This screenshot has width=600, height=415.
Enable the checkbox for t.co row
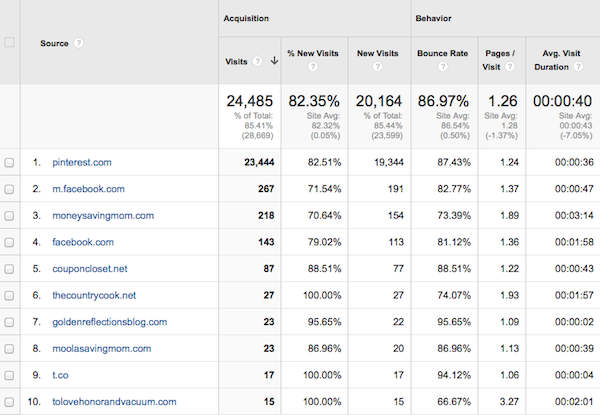coord(10,376)
